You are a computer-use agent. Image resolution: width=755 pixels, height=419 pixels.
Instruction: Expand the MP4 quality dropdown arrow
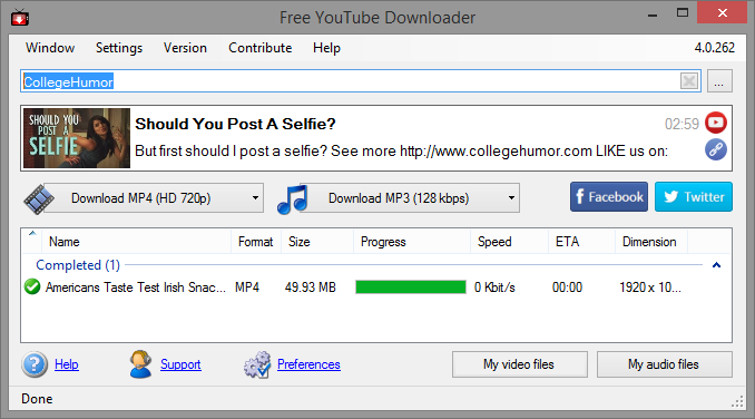(256, 198)
